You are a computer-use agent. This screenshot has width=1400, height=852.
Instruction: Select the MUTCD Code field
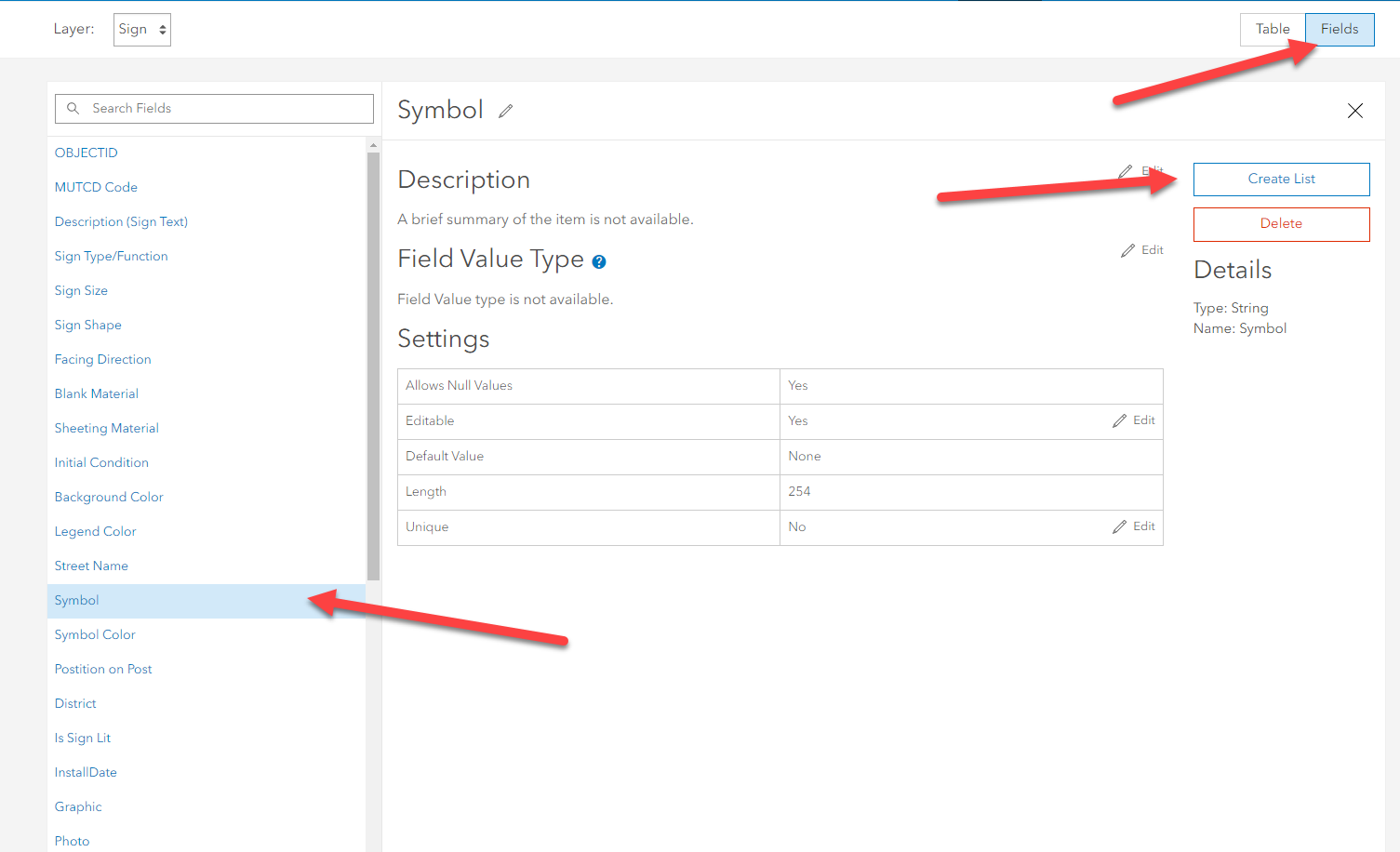[x=96, y=186]
